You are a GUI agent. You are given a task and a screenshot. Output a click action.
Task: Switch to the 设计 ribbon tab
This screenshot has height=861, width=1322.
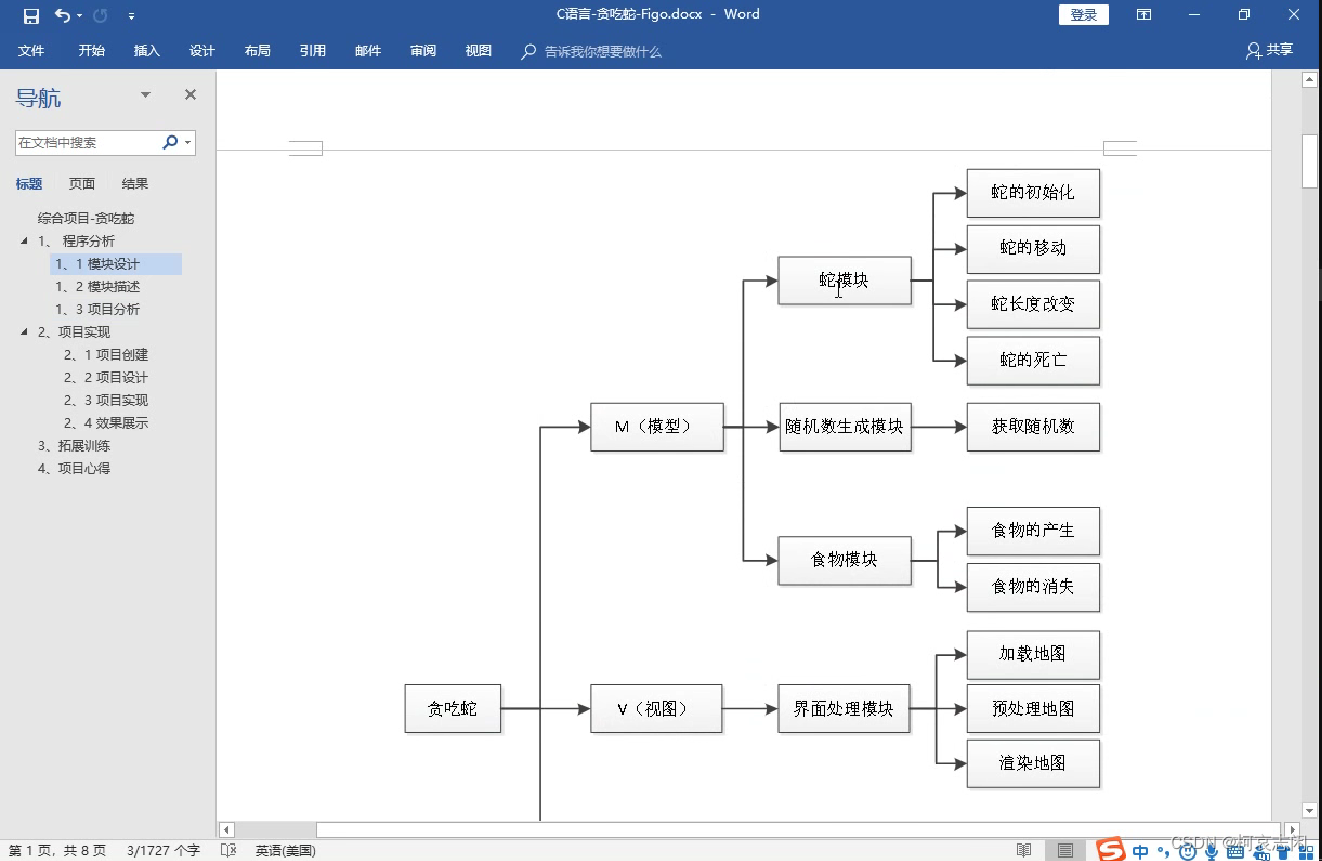[x=202, y=51]
